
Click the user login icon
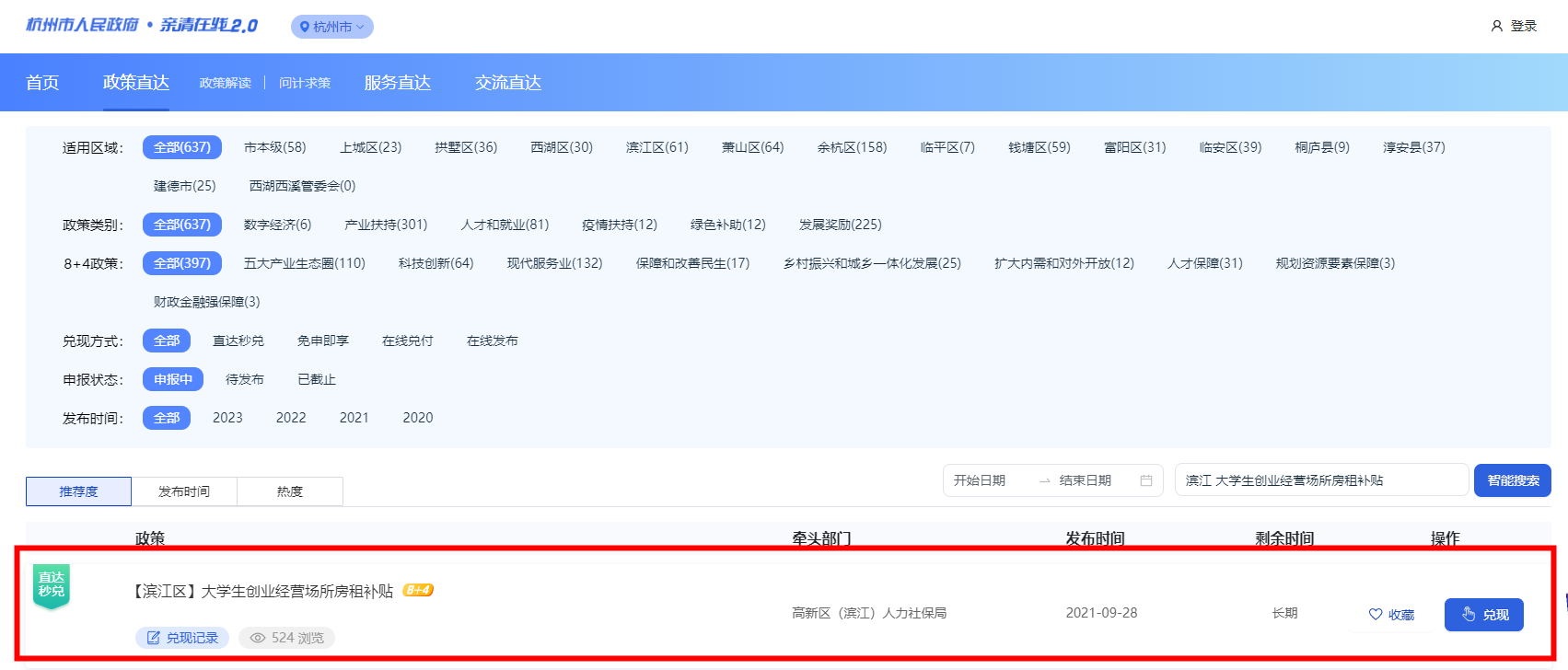click(1496, 27)
